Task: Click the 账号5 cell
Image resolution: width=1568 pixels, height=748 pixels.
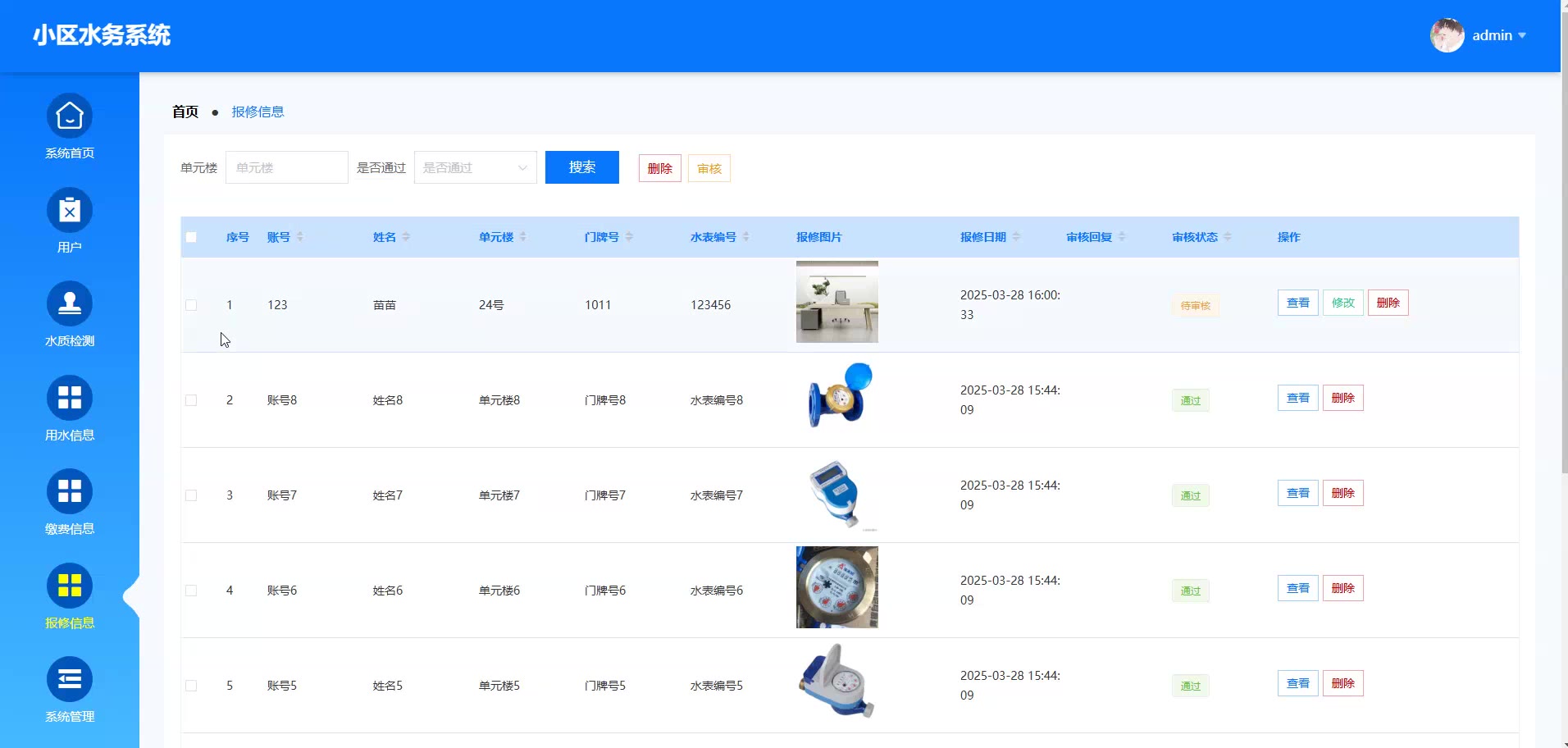Action: click(x=282, y=686)
